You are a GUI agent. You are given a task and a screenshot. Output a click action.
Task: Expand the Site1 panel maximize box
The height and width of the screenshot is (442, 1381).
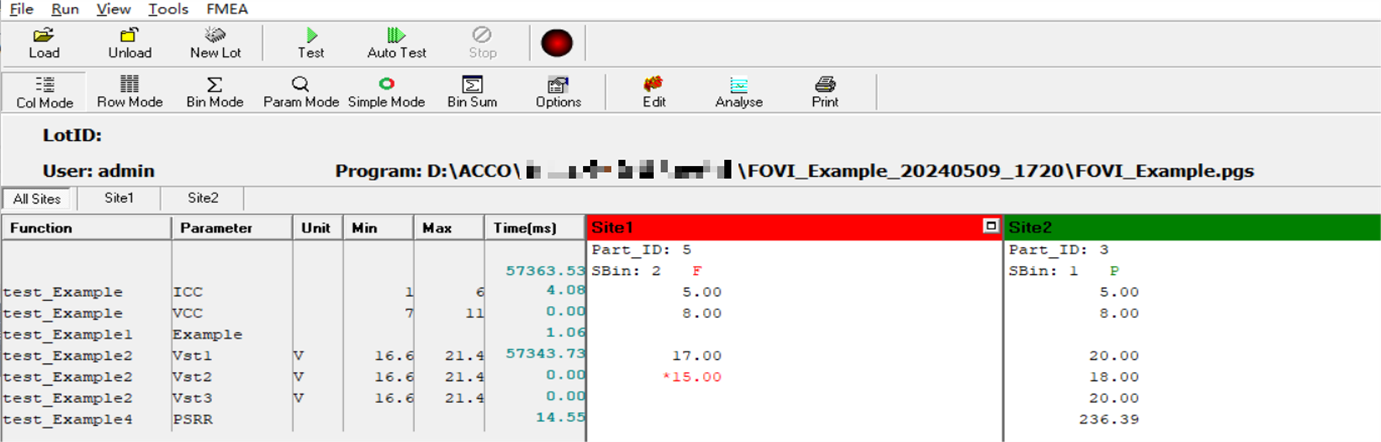pyautogui.click(x=991, y=227)
